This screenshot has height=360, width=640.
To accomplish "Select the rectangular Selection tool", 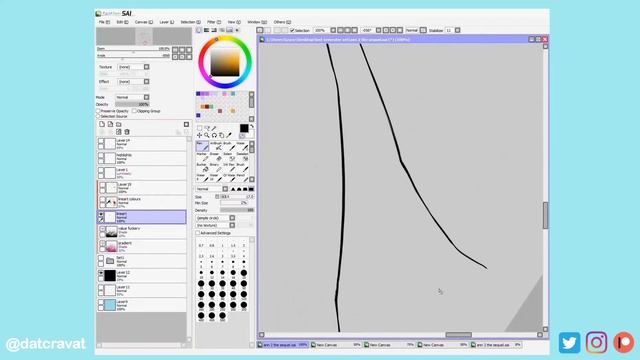I will 200,128.
